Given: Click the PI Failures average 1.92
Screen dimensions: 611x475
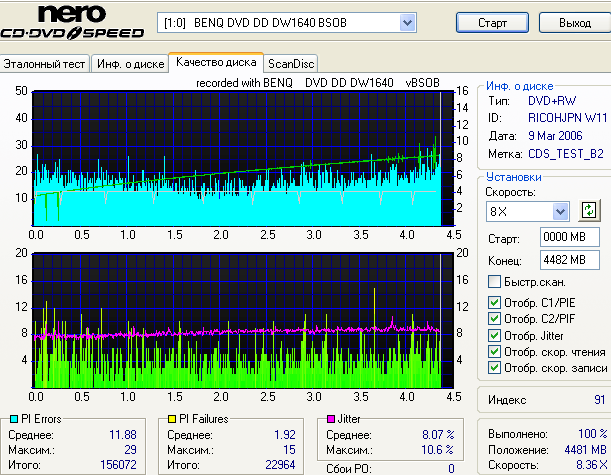Looking at the screenshot, I should tap(285, 434).
